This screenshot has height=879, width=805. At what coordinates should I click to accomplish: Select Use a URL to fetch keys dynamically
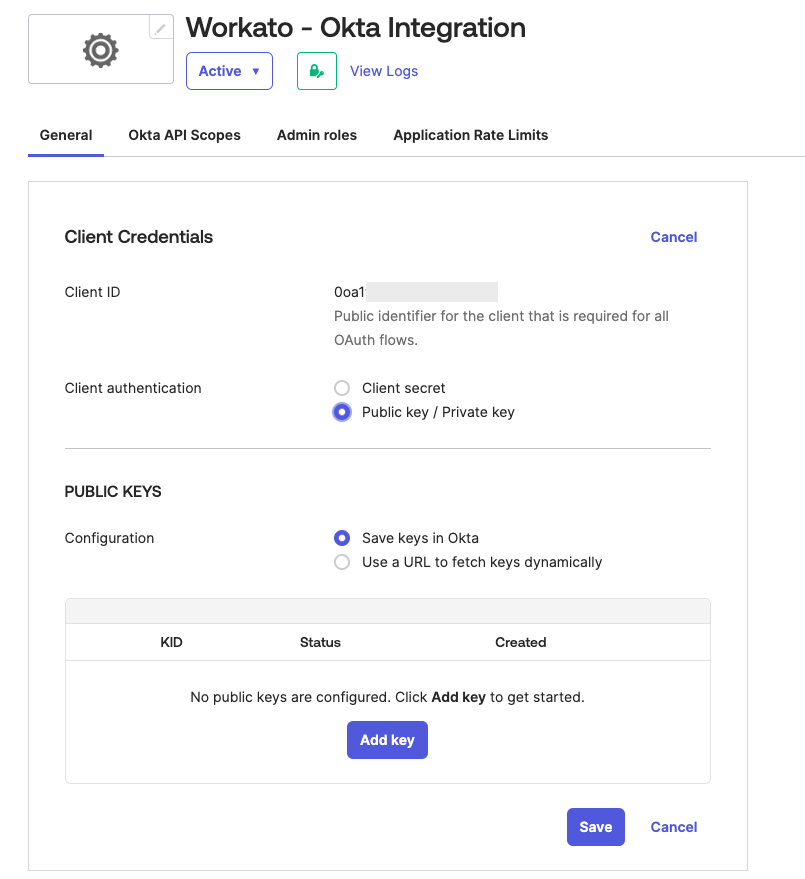tap(342, 562)
